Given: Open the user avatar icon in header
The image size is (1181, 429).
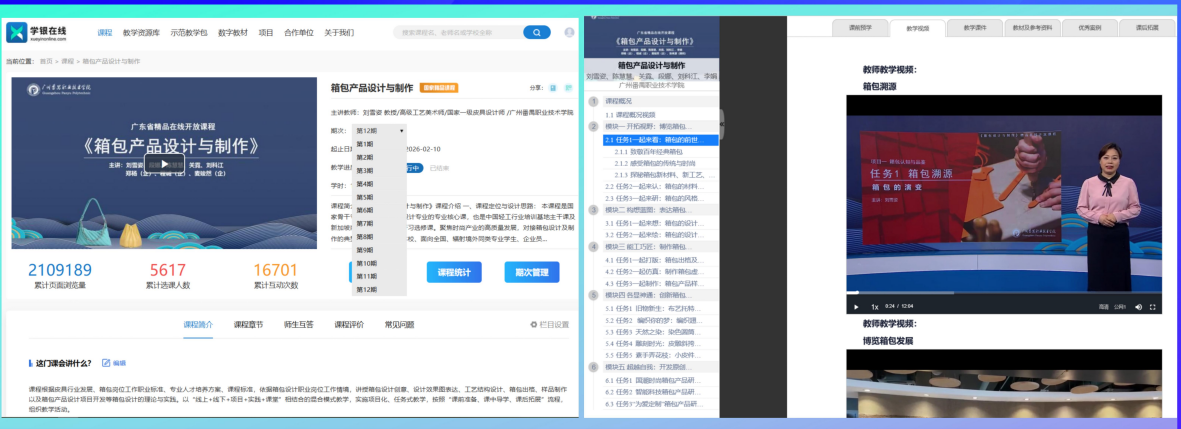Looking at the screenshot, I should (x=569, y=32).
